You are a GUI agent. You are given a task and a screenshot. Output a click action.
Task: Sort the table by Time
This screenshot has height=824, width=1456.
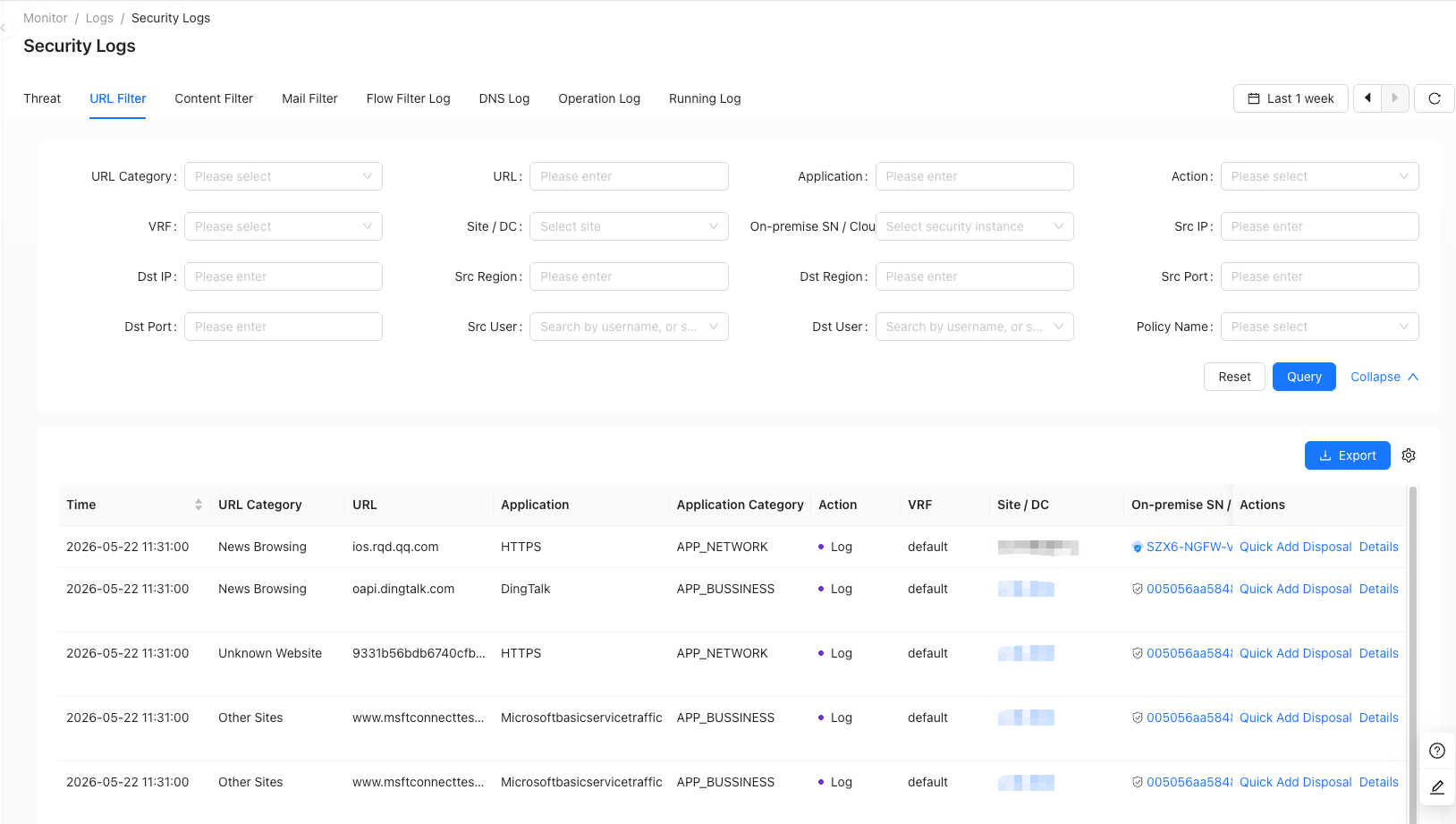pyautogui.click(x=199, y=505)
